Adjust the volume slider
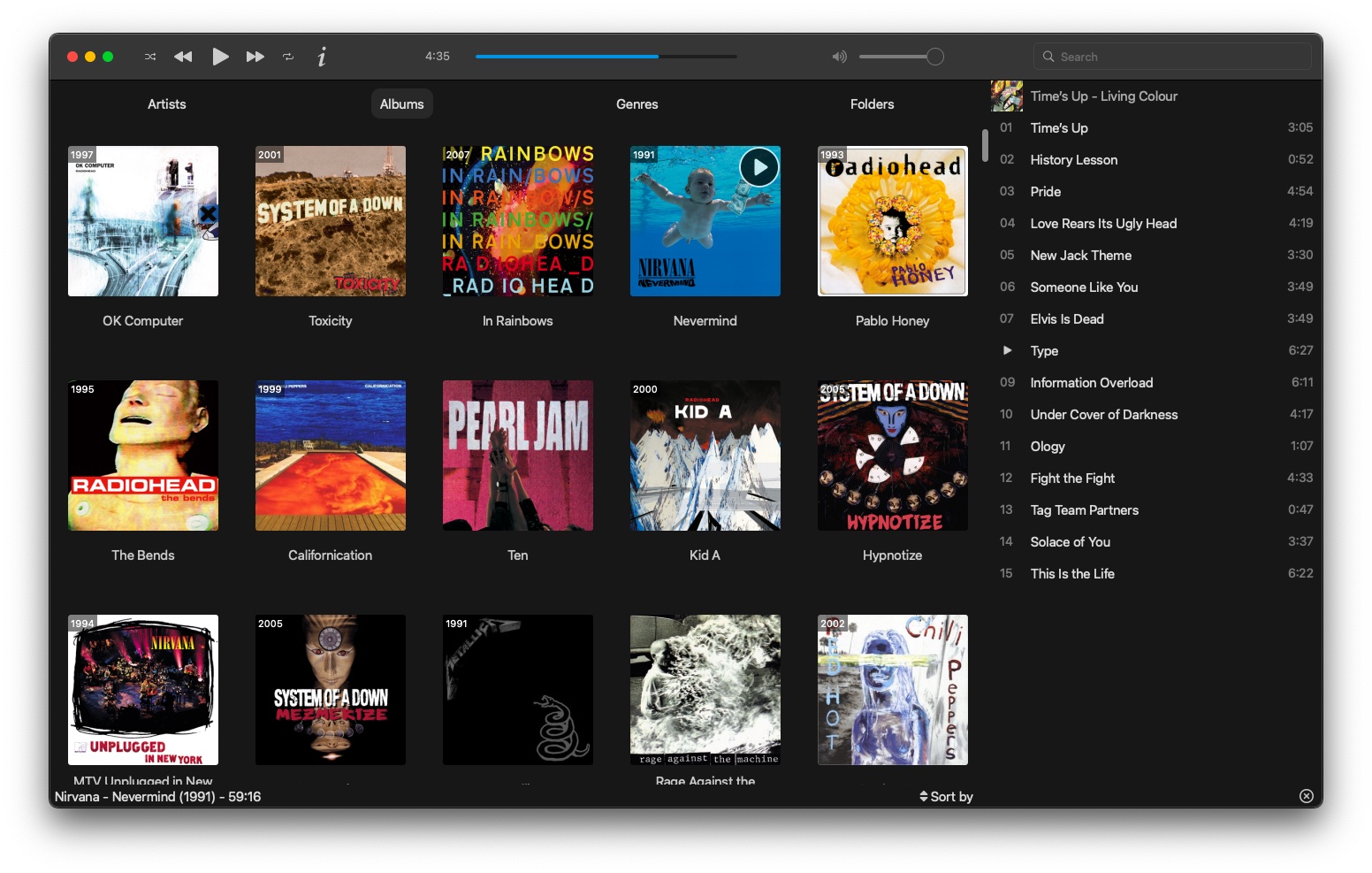Screen dimensions: 1372x873 point(901,57)
